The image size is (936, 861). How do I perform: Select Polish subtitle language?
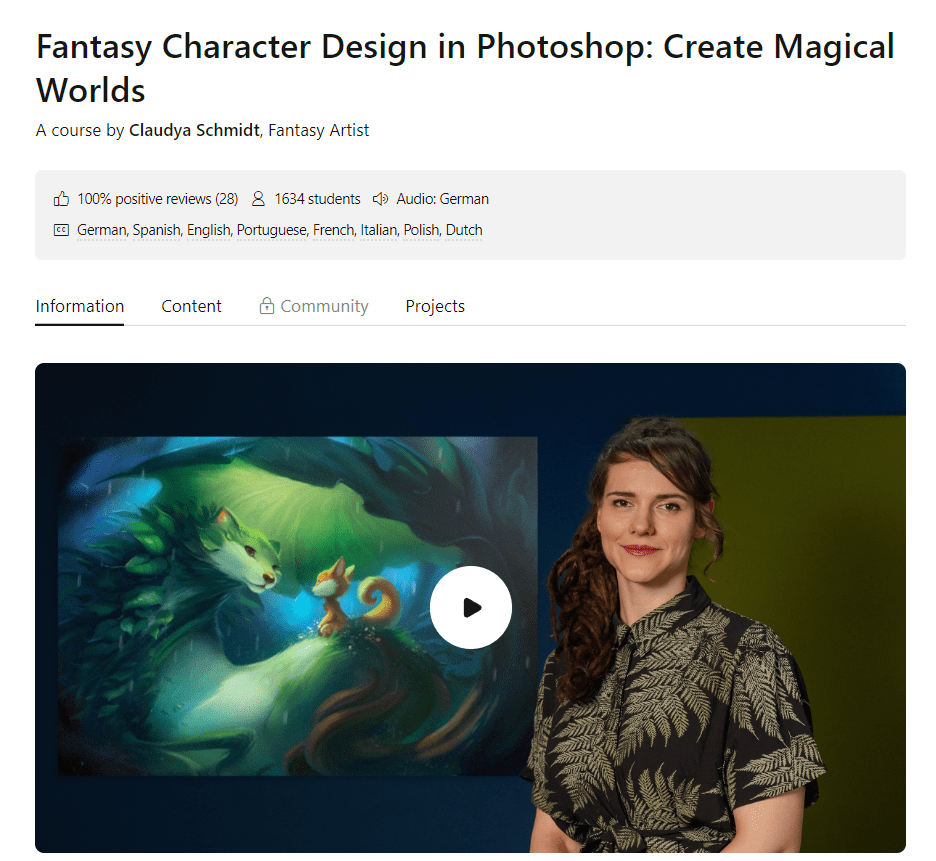tap(421, 230)
